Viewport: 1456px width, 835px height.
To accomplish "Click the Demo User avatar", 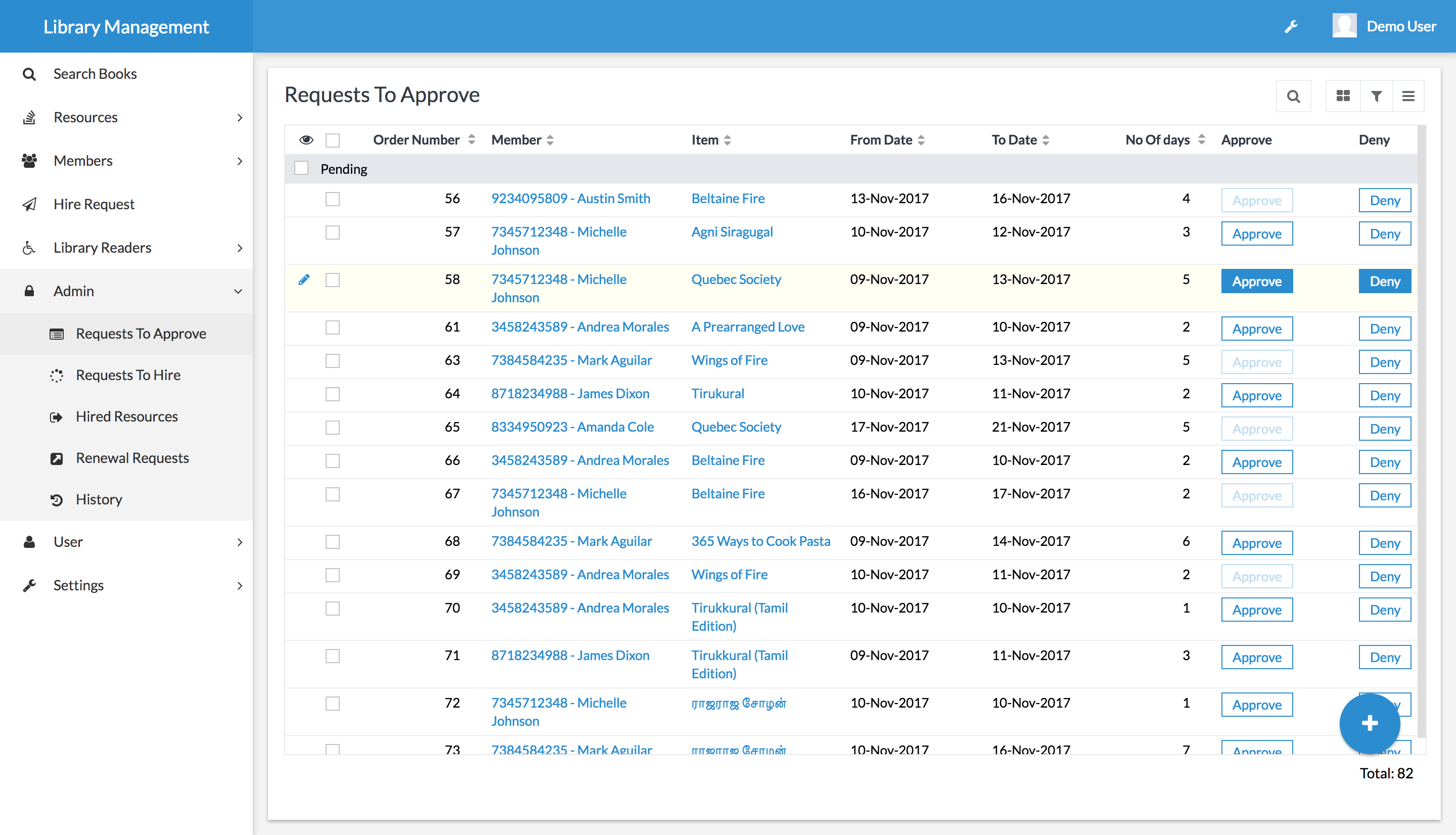I will click(x=1344, y=26).
